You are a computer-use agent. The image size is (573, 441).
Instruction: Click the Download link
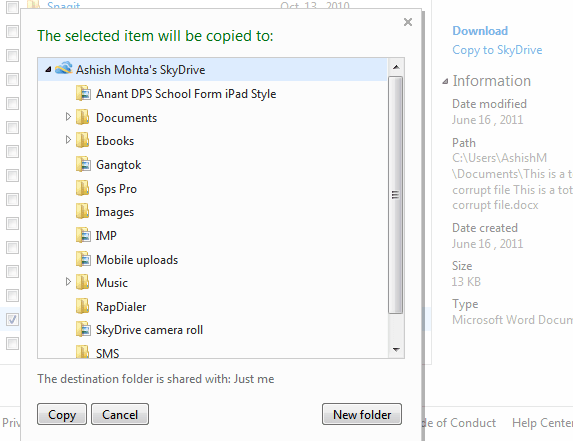tap(480, 31)
